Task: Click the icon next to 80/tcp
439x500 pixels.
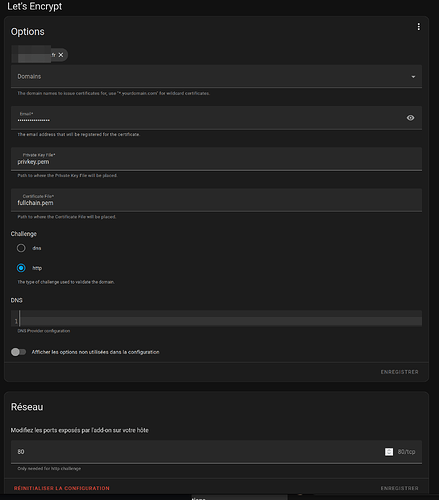Action: (x=389, y=452)
